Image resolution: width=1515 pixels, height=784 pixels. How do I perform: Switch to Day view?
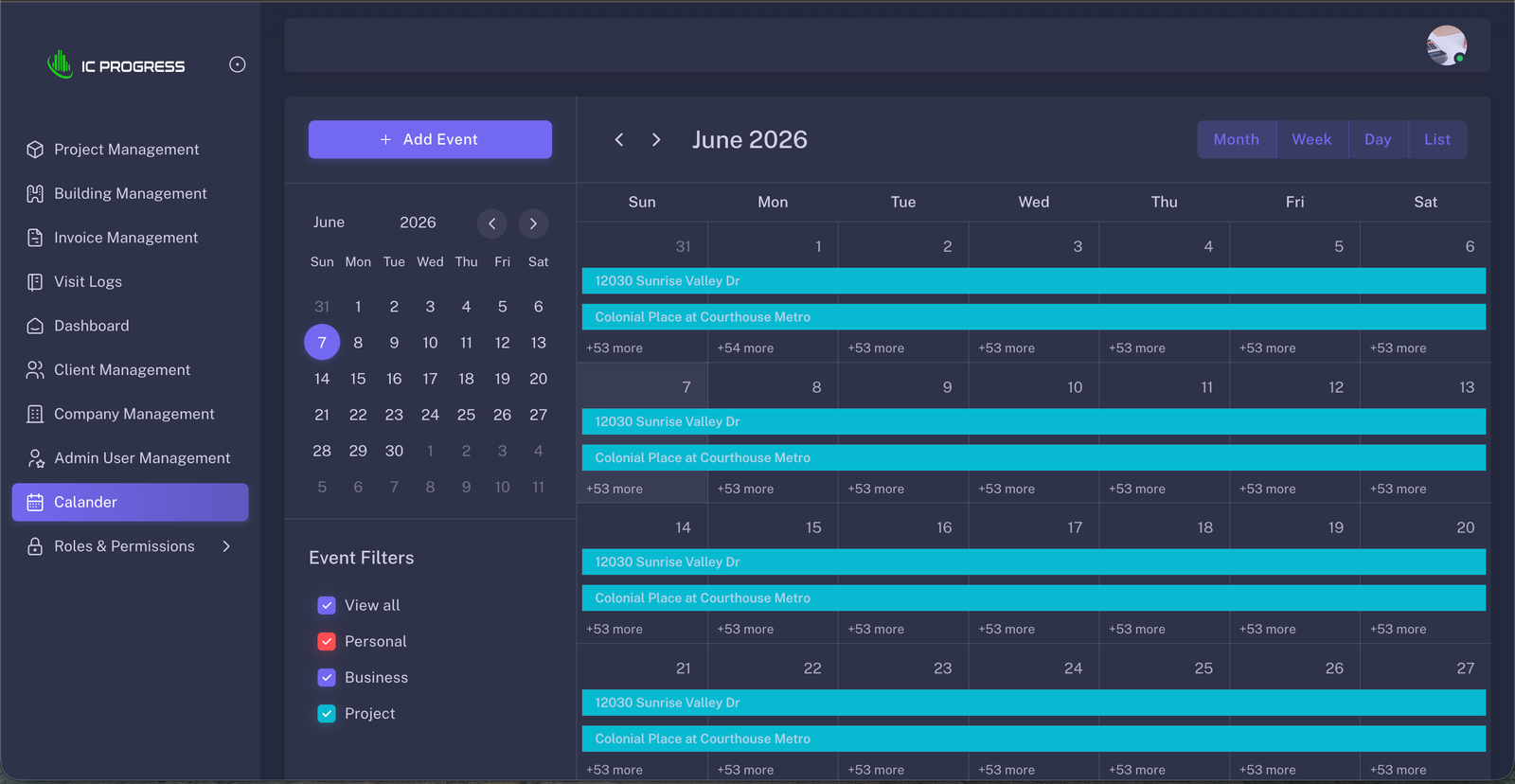point(1378,139)
